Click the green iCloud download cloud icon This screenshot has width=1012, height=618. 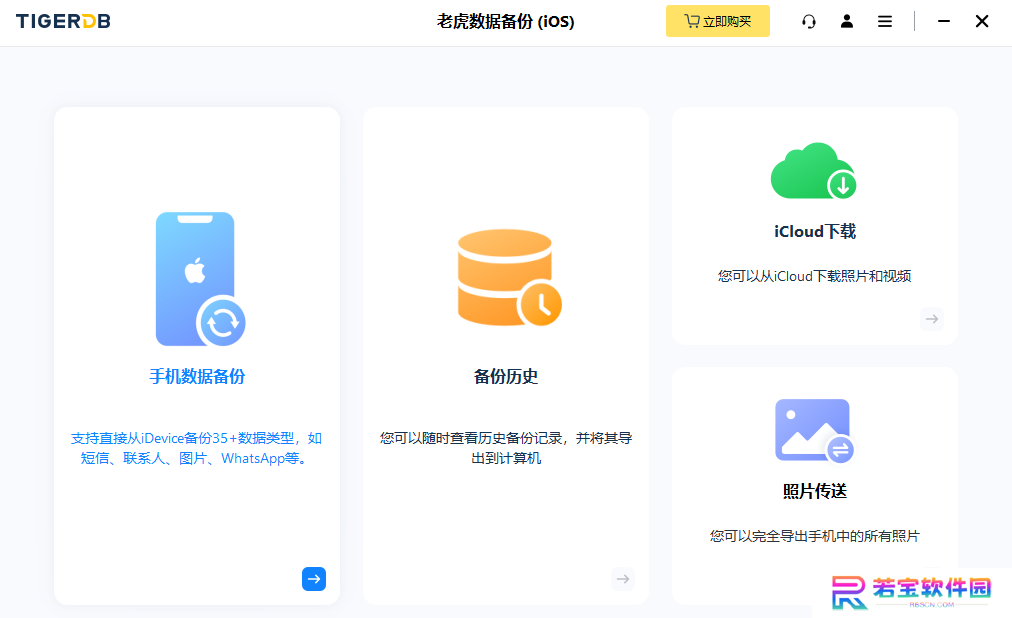click(x=813, y=171)
